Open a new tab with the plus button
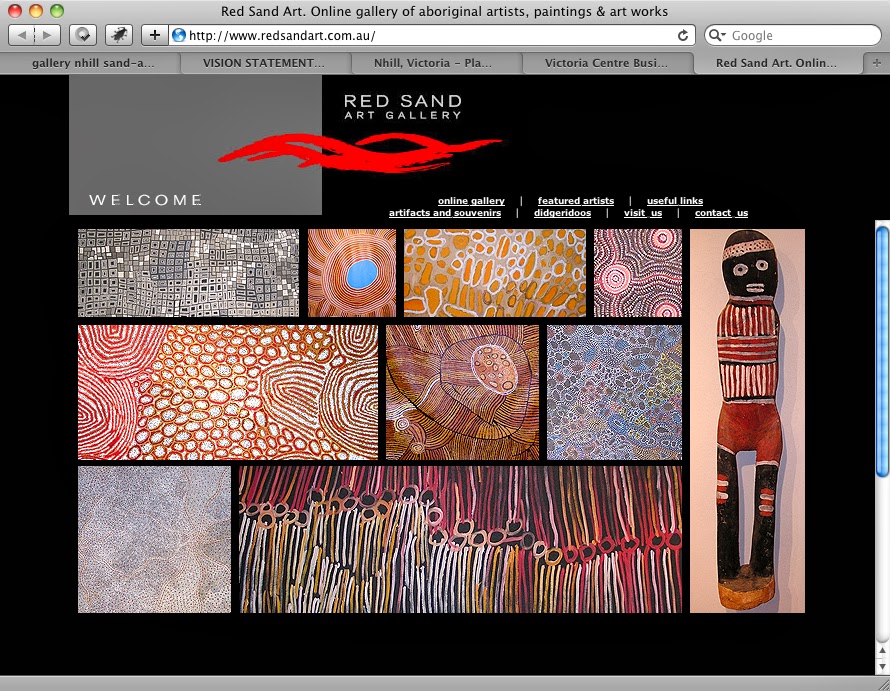890x691 pixels. pyautogui.click(x=877, y=63)
